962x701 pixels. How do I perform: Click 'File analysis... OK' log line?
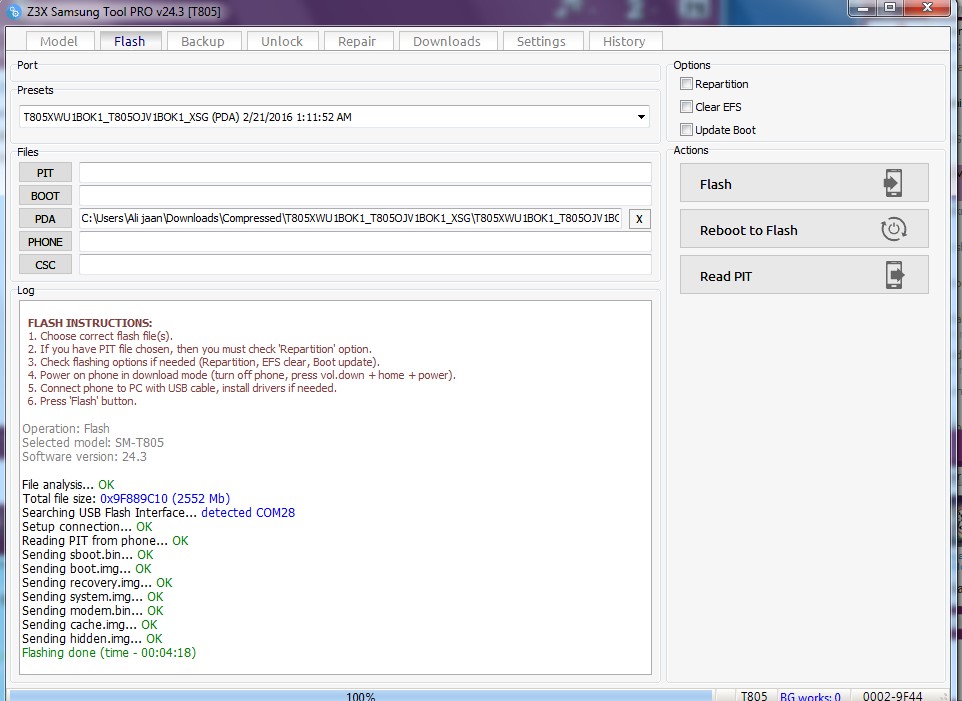[68, 485]
